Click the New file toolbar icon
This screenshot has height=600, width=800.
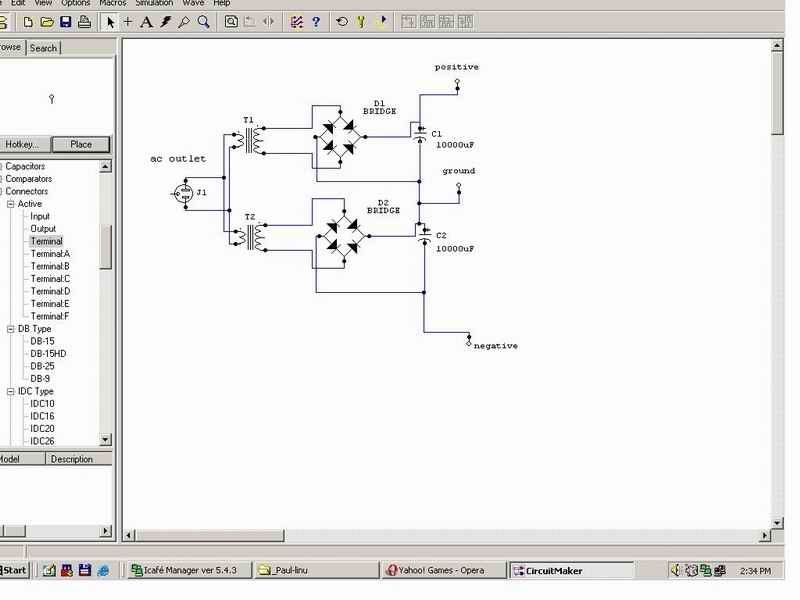coord(28,22)
